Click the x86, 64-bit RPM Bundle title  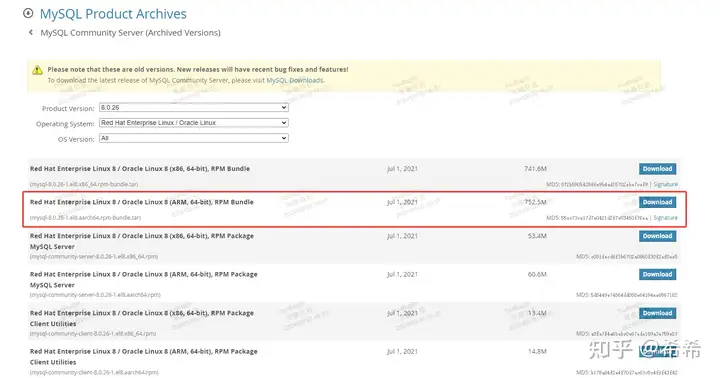(140, 169)
